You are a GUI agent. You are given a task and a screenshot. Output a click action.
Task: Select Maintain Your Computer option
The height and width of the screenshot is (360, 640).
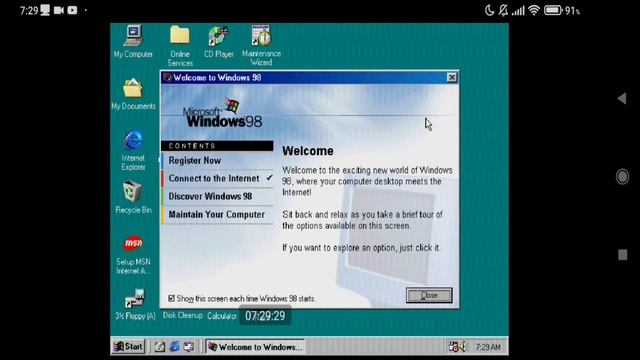pyautogui.click(x=217, y=214)
